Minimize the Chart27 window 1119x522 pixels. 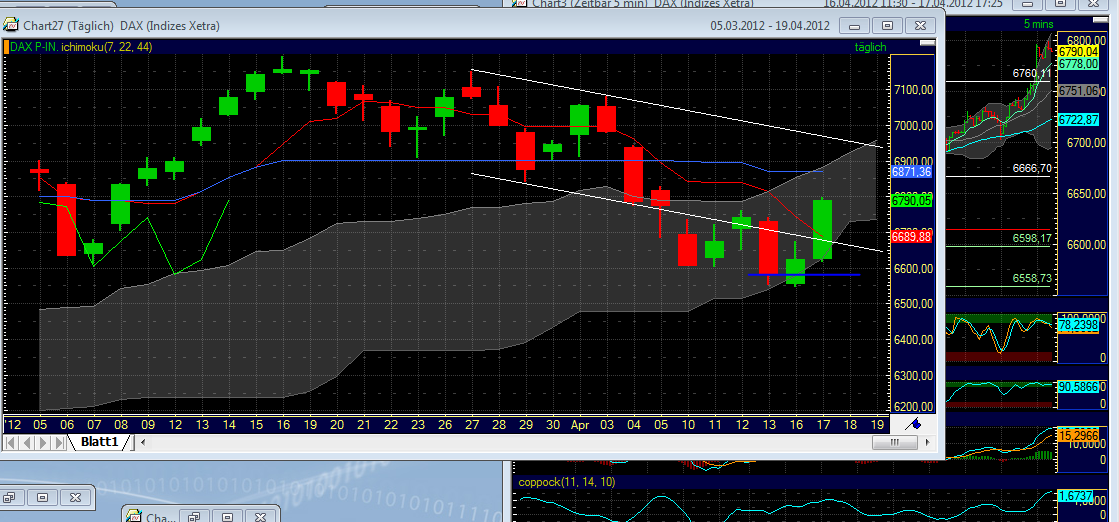tap(854, 26)
